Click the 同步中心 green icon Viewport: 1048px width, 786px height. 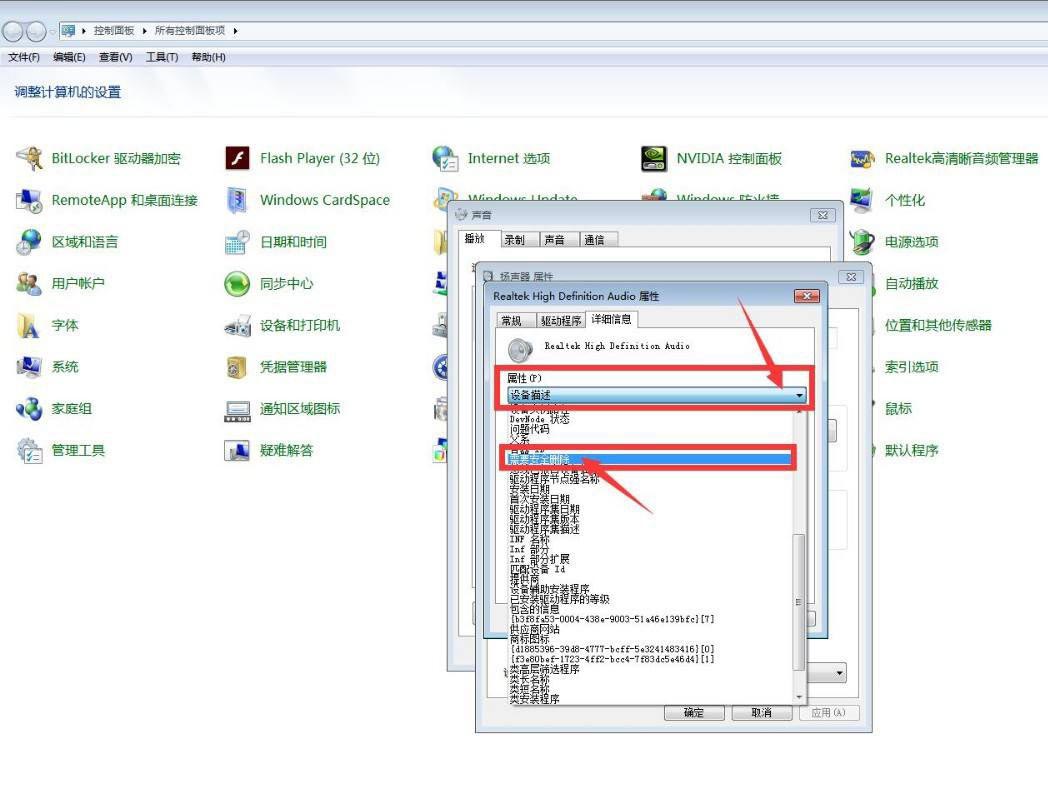[x=237, y=284]
